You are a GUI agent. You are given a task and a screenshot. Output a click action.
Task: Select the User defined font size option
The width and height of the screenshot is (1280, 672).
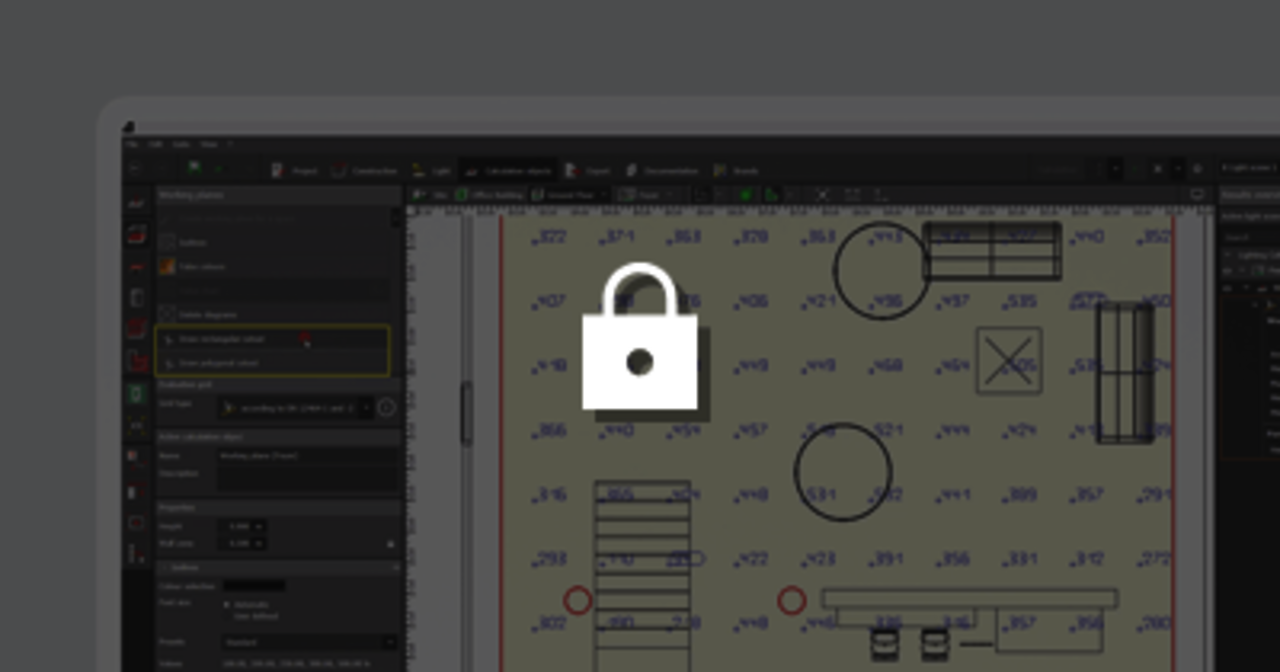pyautogui.click(x=225, y=616)
